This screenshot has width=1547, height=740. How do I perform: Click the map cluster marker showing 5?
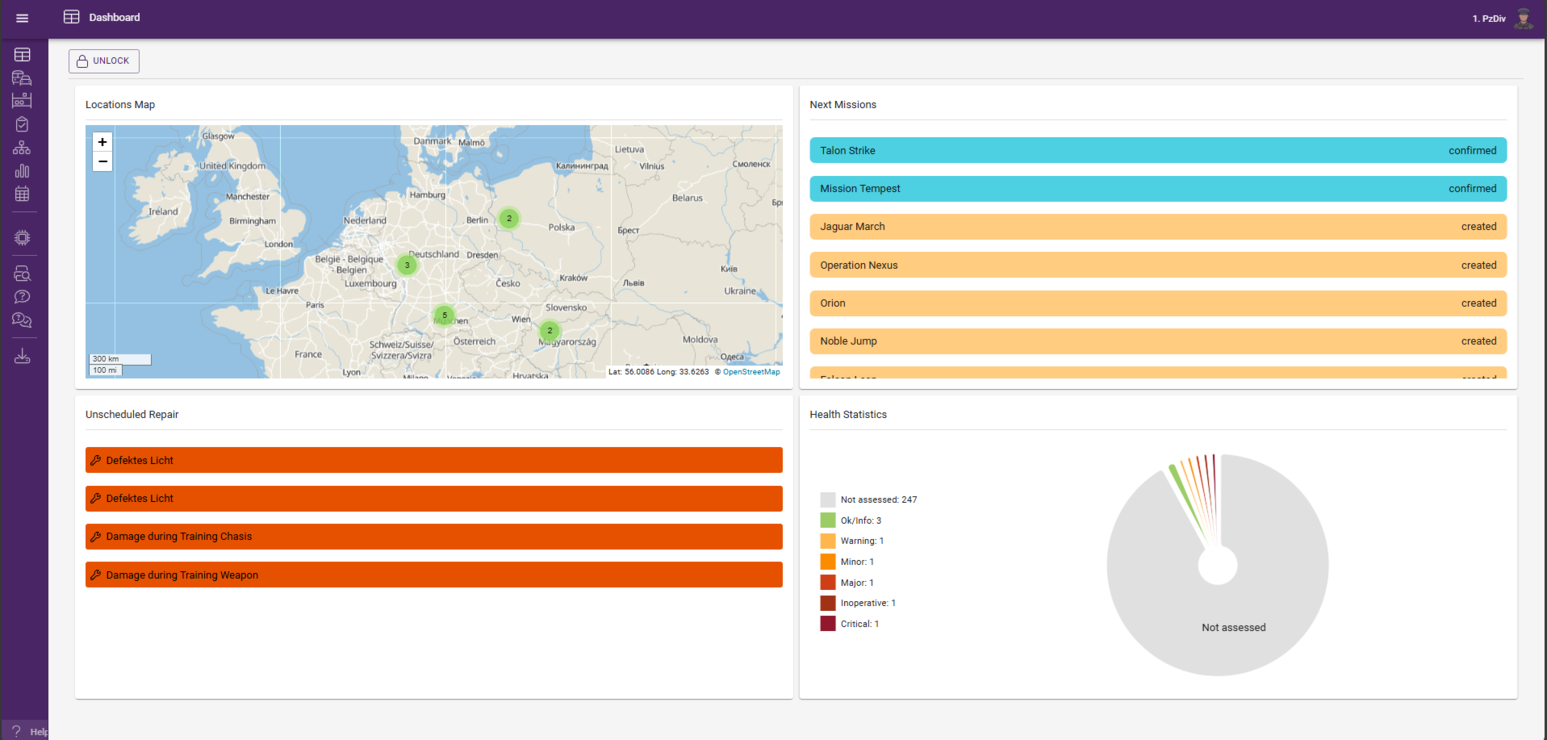pos(445,316)
